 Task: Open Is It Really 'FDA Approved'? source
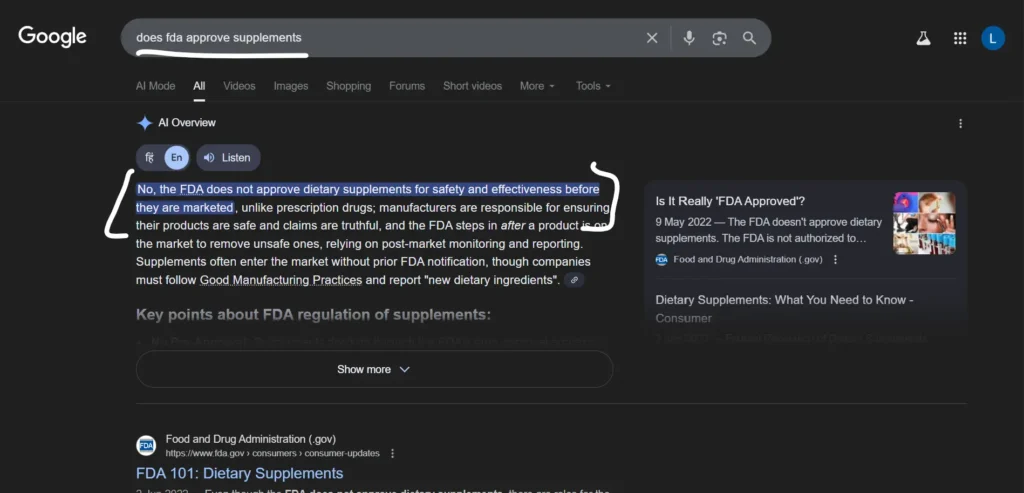tap(730, 201)
